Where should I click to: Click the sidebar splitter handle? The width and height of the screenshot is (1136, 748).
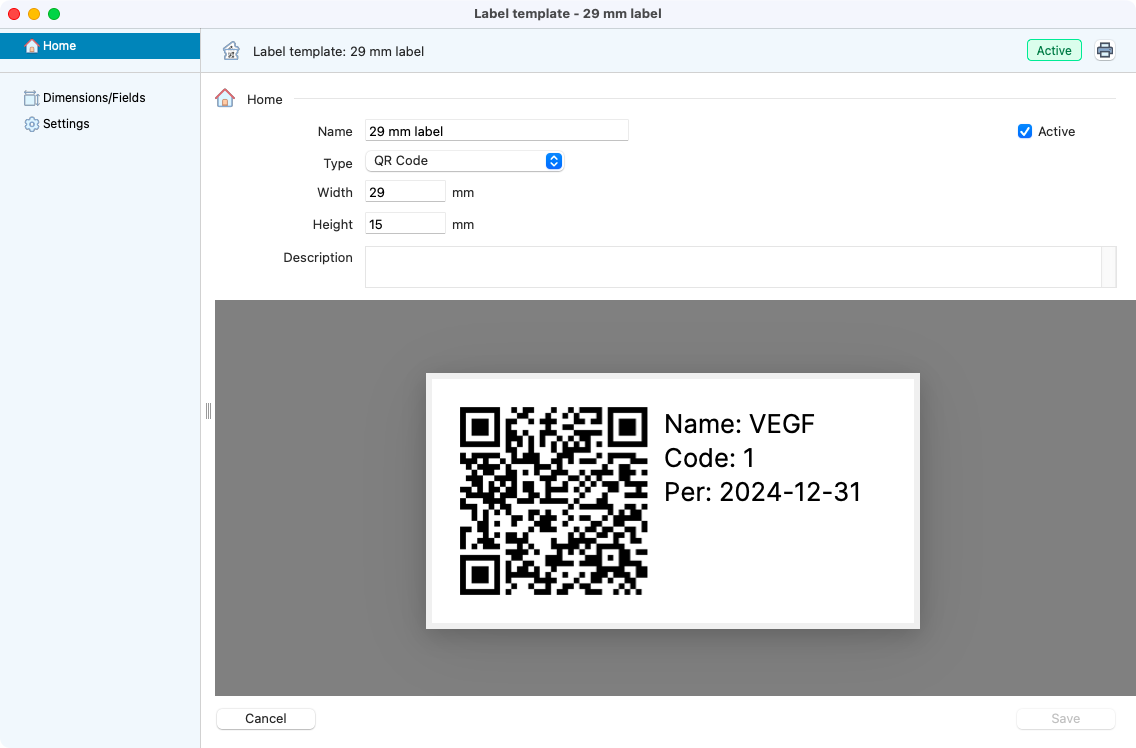208,411
